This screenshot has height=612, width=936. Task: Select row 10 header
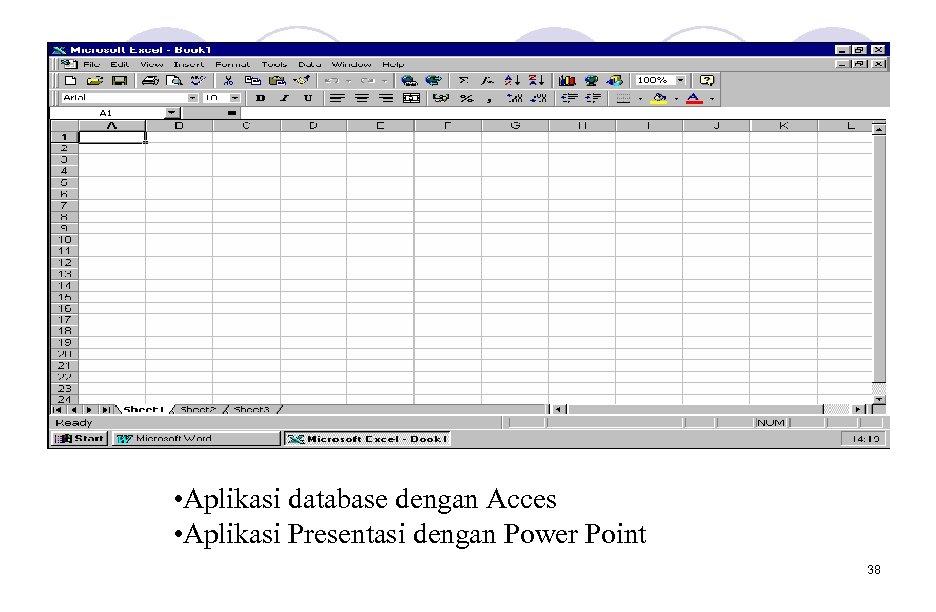click(x=64, y=239)
